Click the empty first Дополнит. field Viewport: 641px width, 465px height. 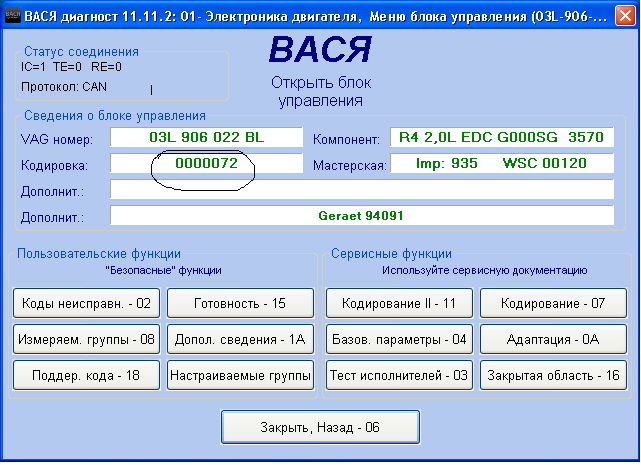[361, 190]
